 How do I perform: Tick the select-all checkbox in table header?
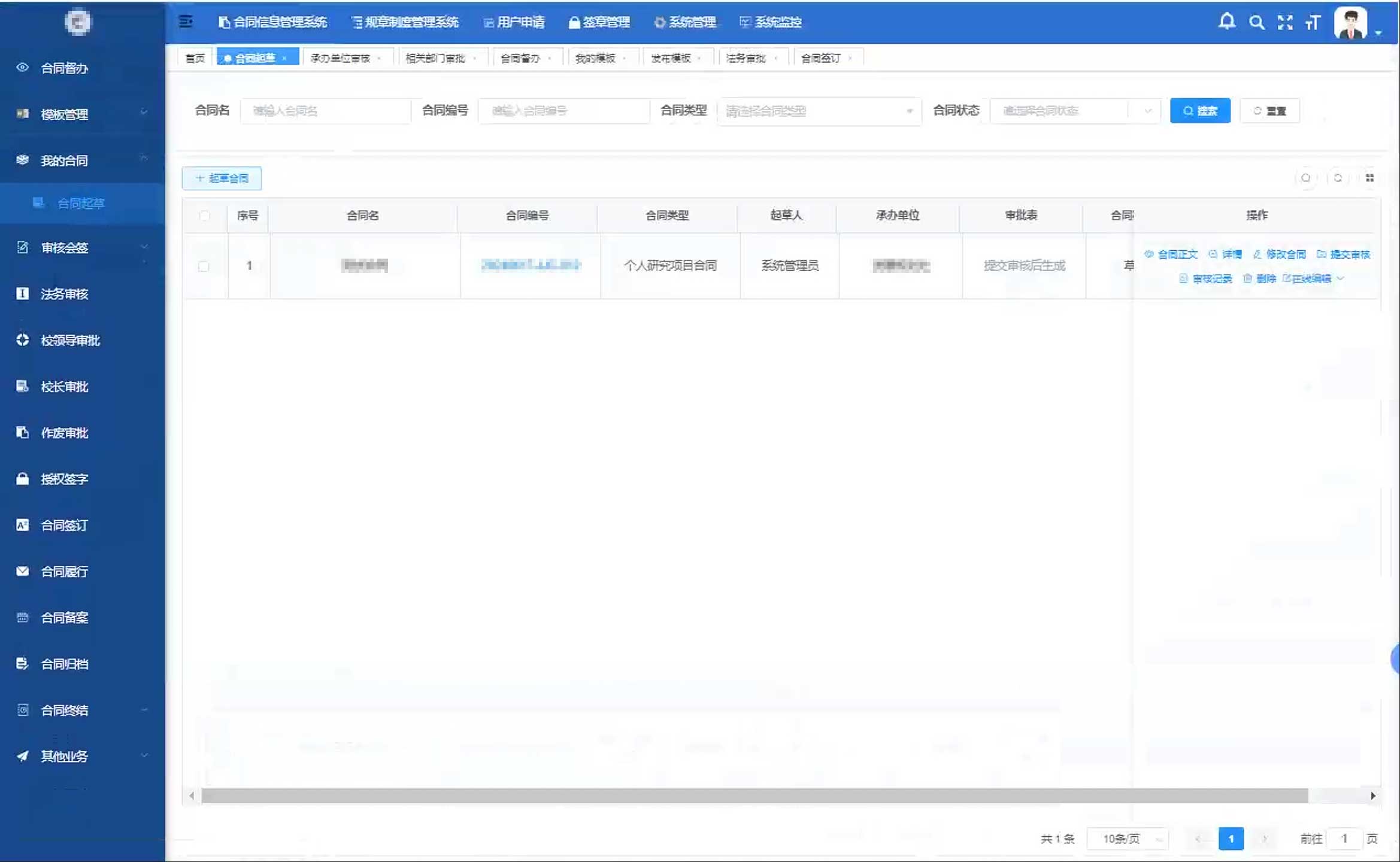204,215
